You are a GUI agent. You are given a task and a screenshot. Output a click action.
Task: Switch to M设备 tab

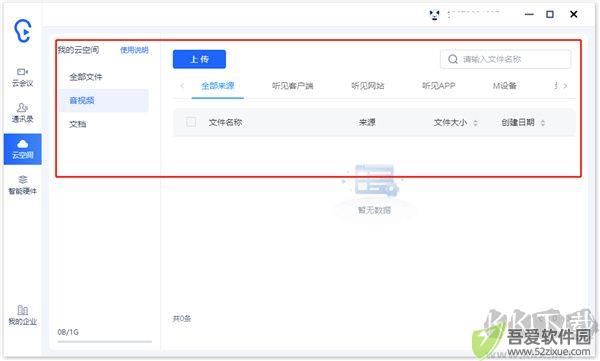(x=505, y=86)
